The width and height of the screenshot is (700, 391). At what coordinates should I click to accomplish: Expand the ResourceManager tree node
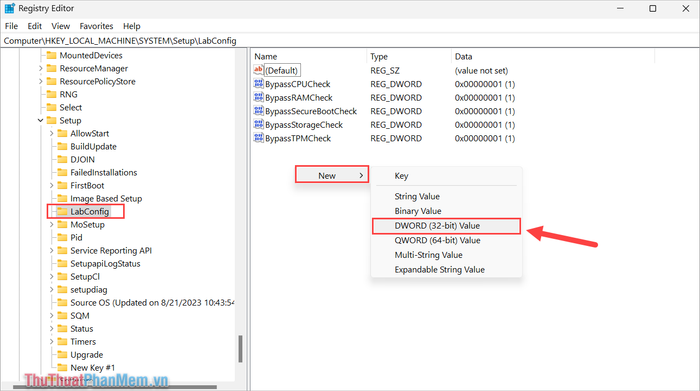pyautogui.click(x=41, y=68)
